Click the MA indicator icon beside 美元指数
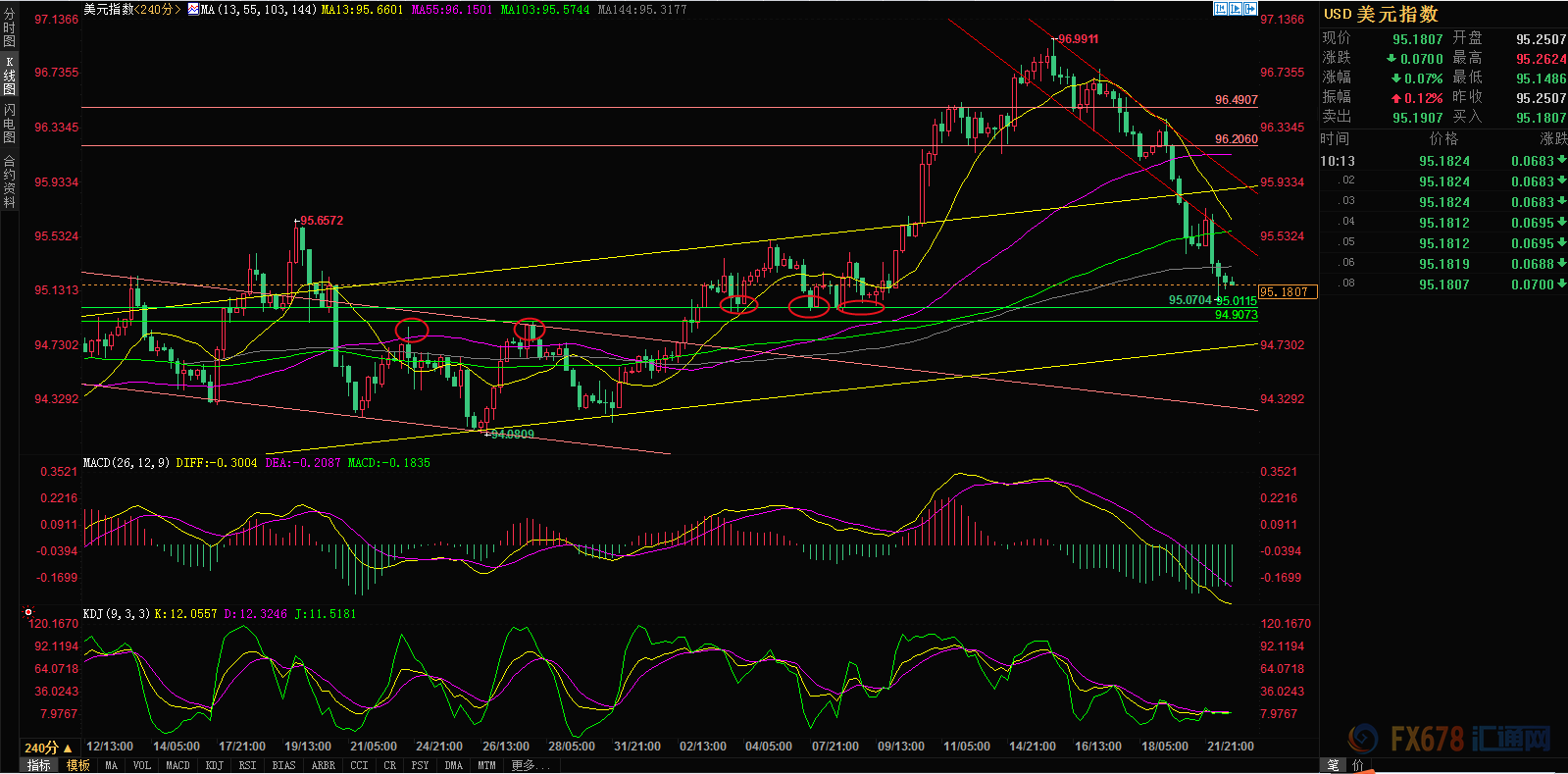Screen dimensions: 1568x774 pos(193,10)
